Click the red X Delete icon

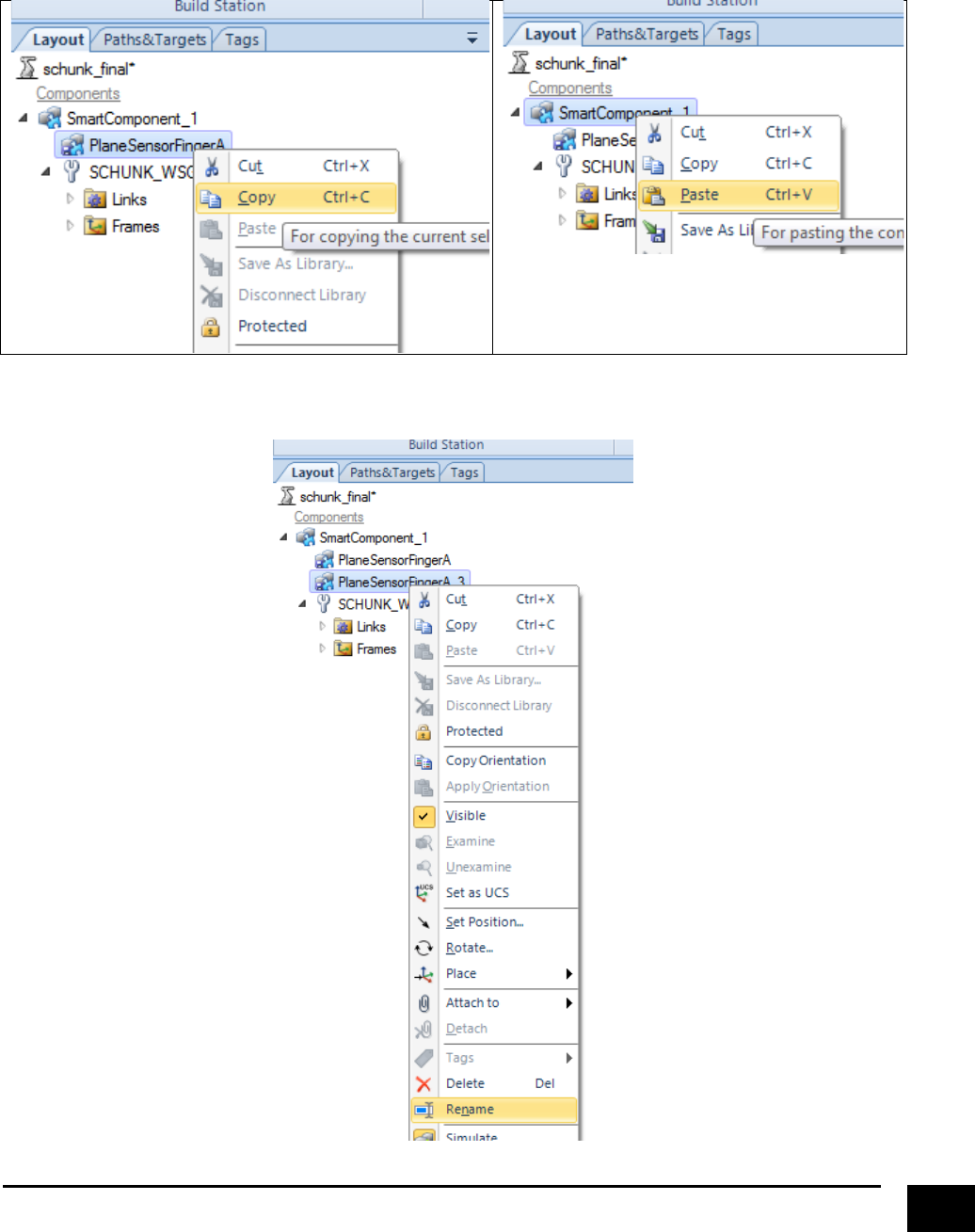tap(424, 1084)
